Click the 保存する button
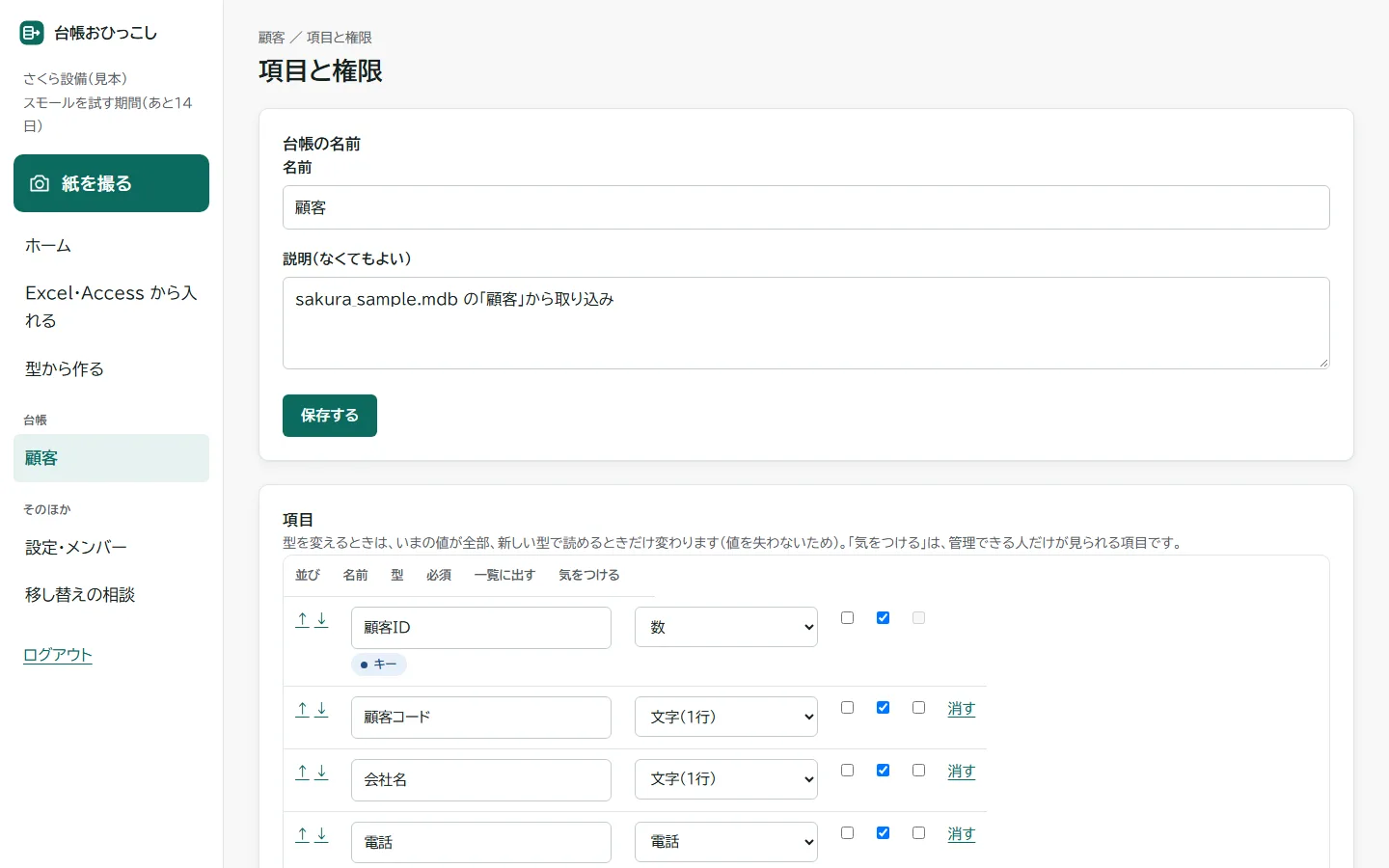The width and height of the screenshot is (1389, 868). [330, 416]
